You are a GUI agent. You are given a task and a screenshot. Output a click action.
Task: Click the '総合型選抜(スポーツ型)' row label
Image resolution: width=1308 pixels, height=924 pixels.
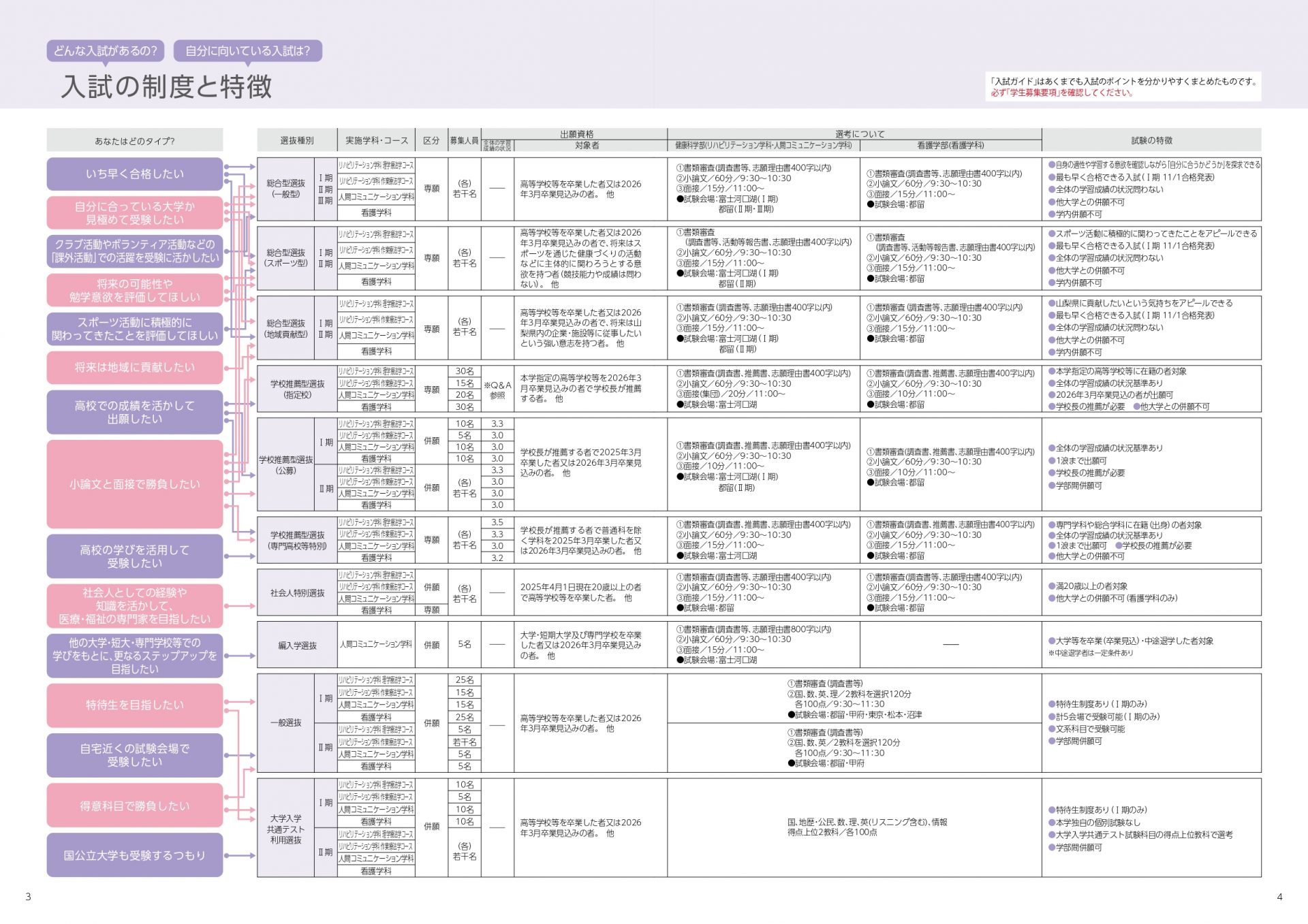point(285,258)
